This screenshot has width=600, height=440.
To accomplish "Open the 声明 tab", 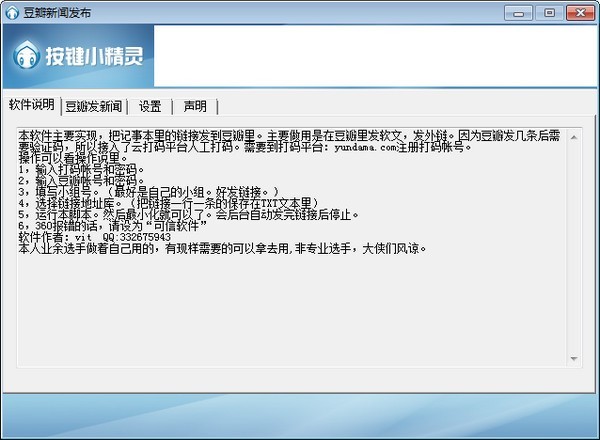I will [x=195, y=106].
